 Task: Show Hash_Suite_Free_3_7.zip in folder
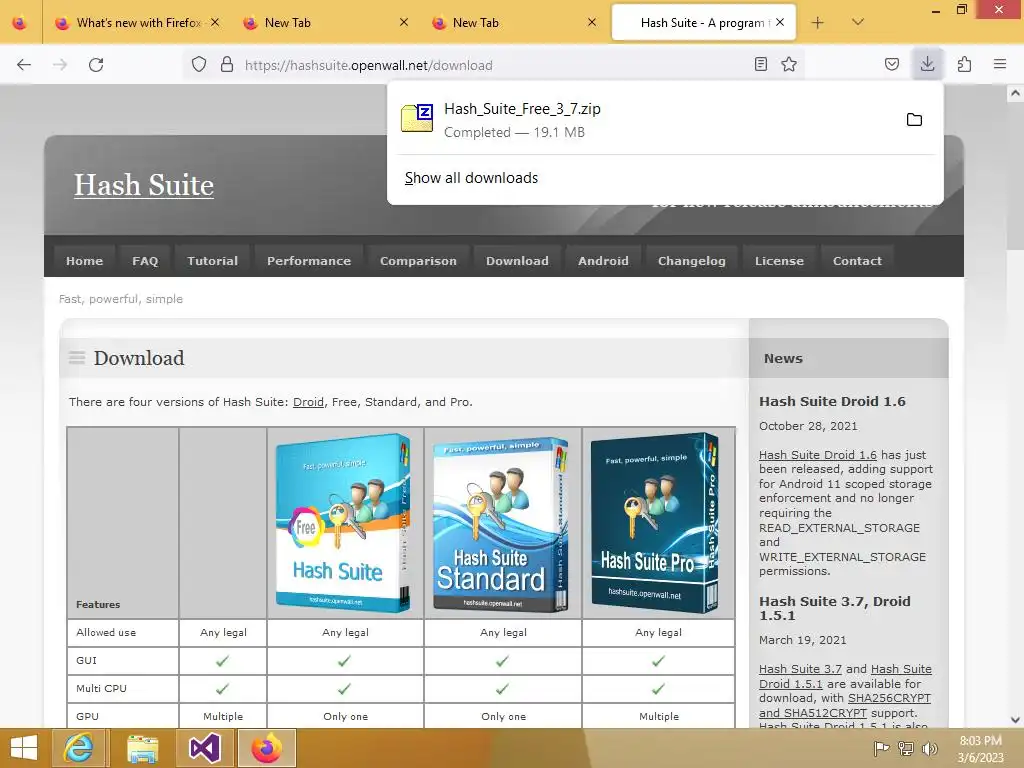click(914, 120)
